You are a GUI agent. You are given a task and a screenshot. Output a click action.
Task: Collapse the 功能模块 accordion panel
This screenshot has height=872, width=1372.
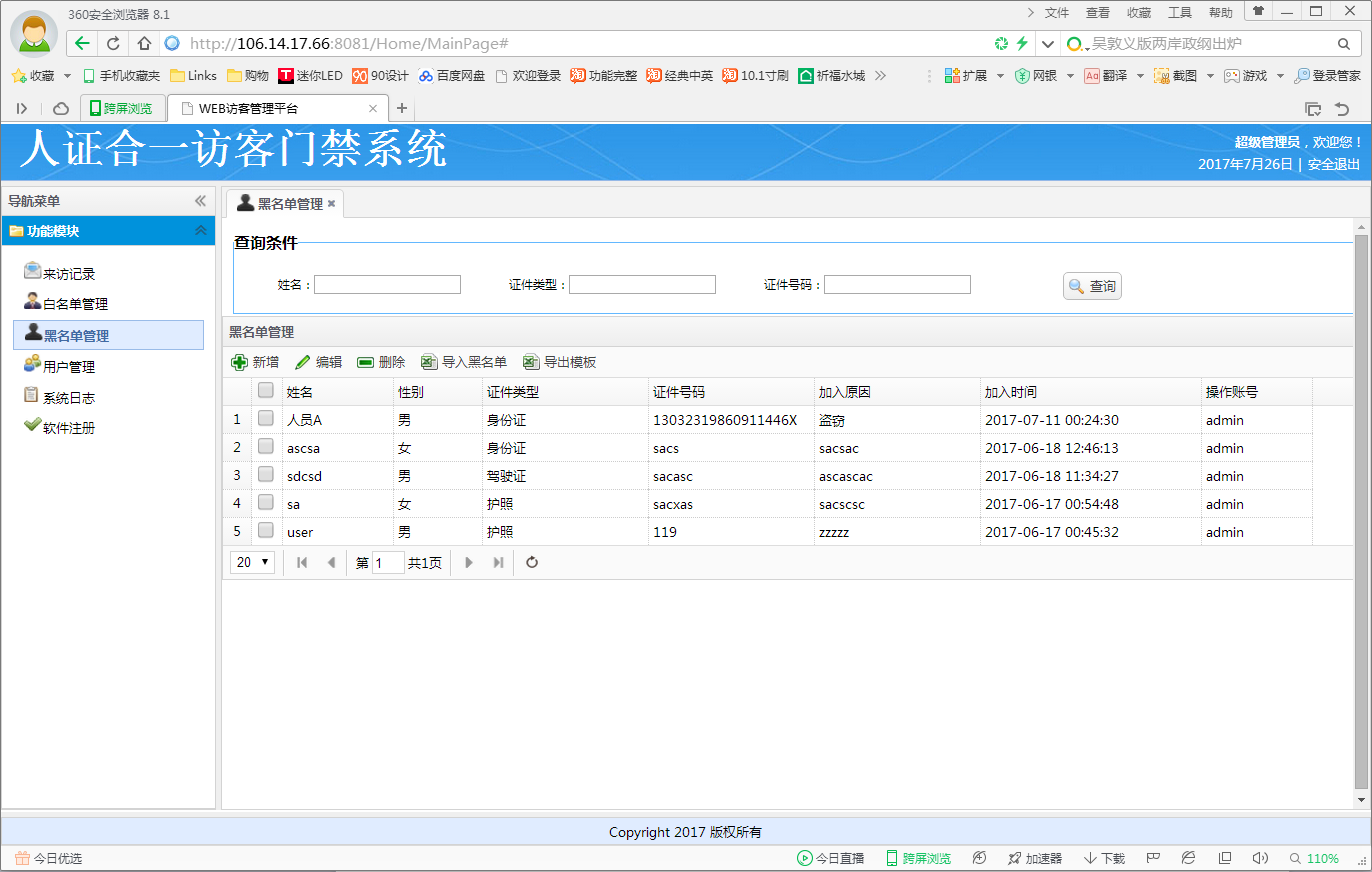pyautogui.click(x=201, y=231)
